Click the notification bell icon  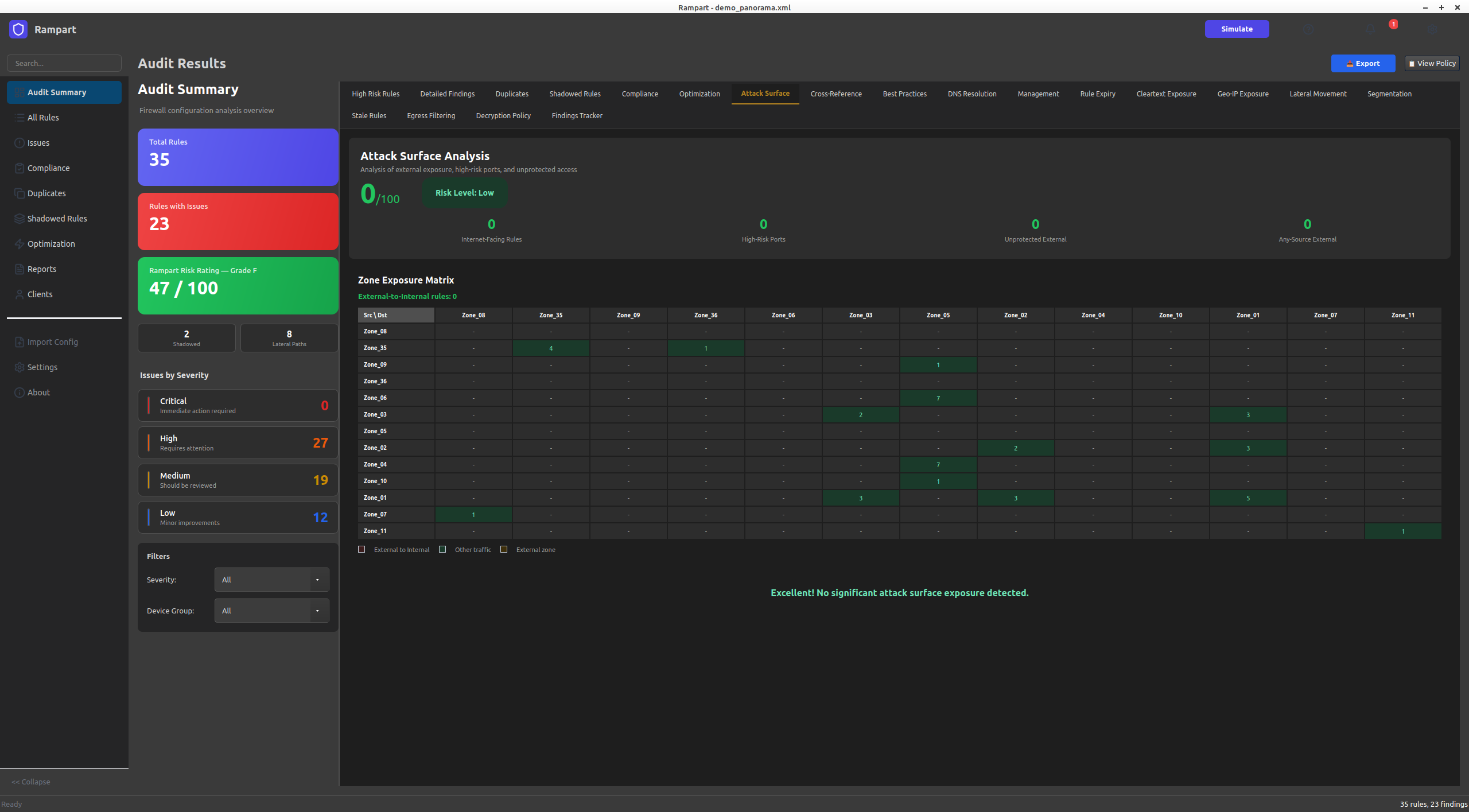(1370, 29)
